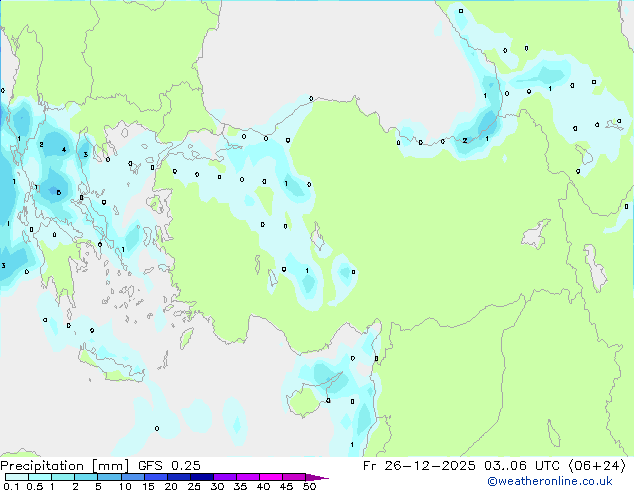Click the 25–30 mm legend color box
Screen dimensions: 634x490
201,477
